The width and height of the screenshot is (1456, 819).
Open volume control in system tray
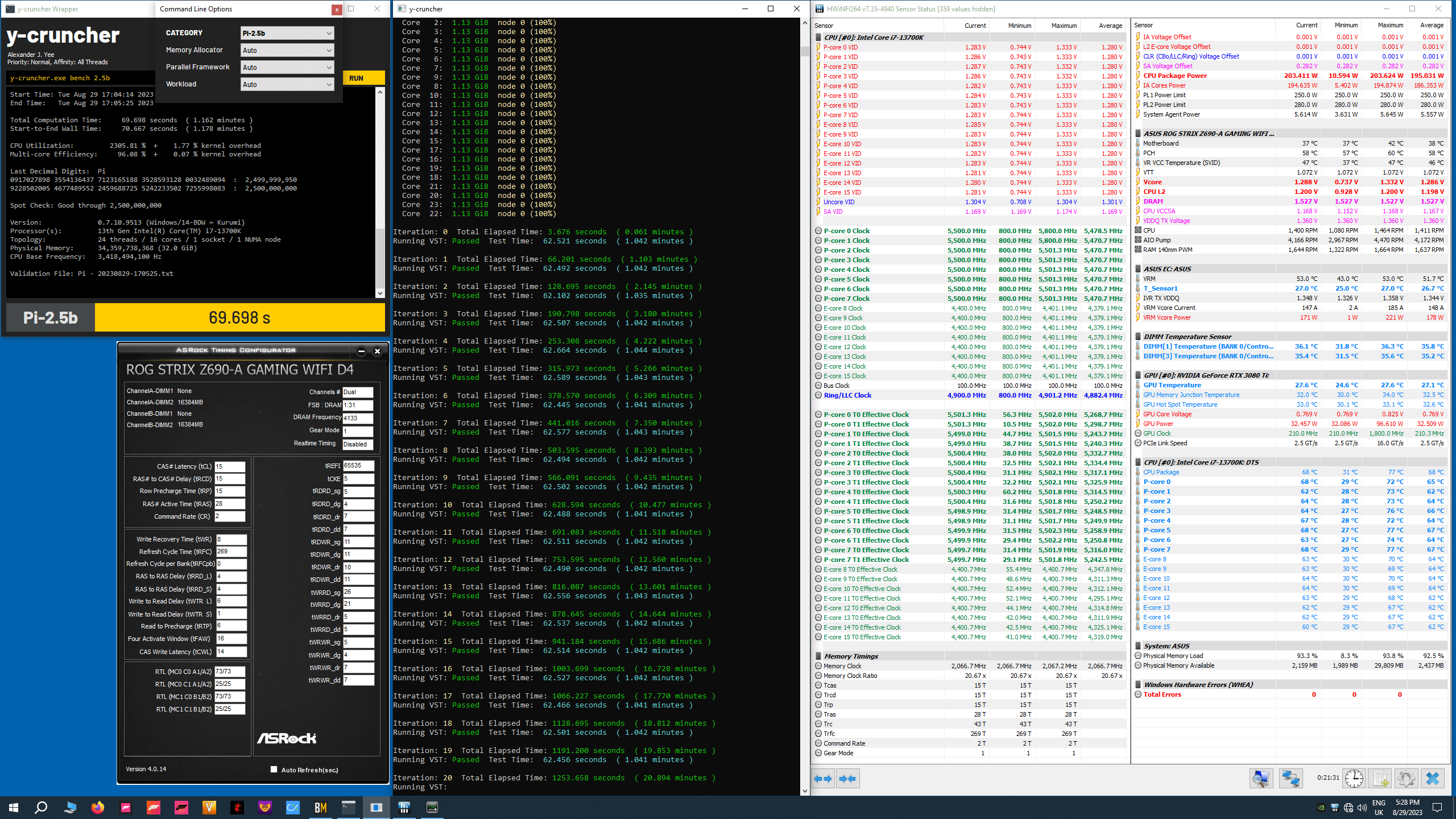tap(1362, 808)
